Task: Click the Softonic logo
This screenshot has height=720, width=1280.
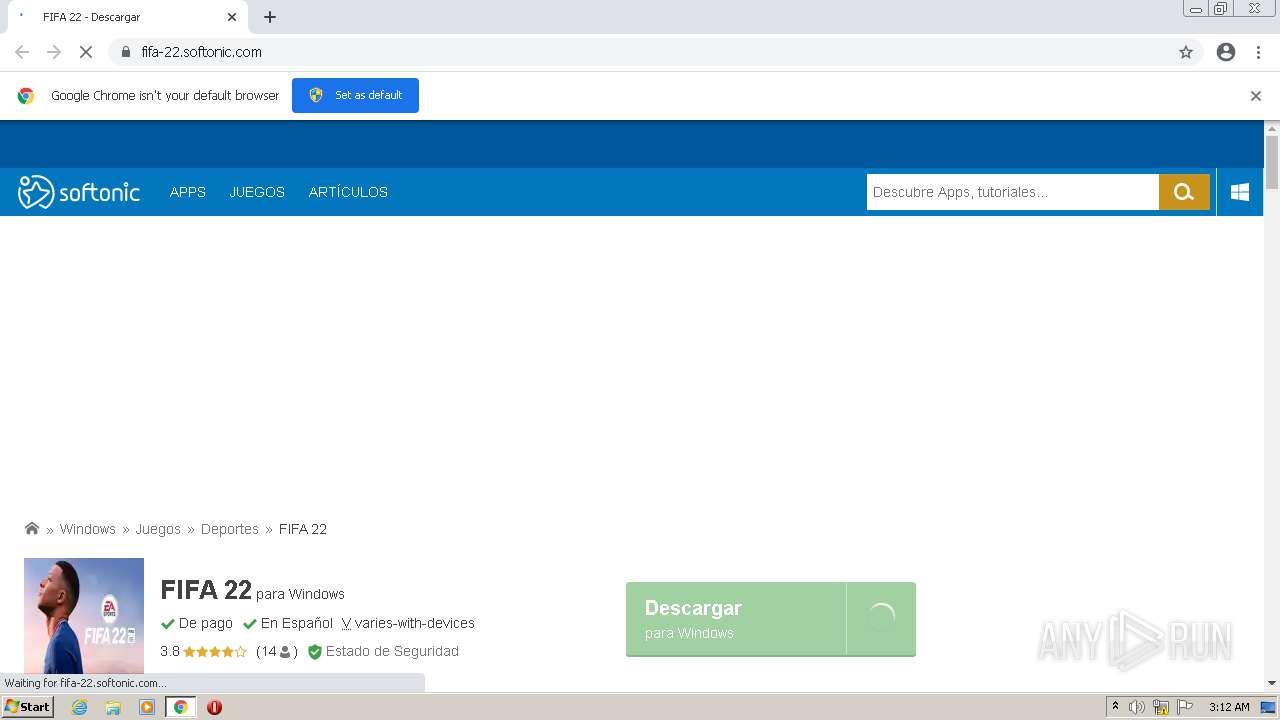Action: (79, 192)
